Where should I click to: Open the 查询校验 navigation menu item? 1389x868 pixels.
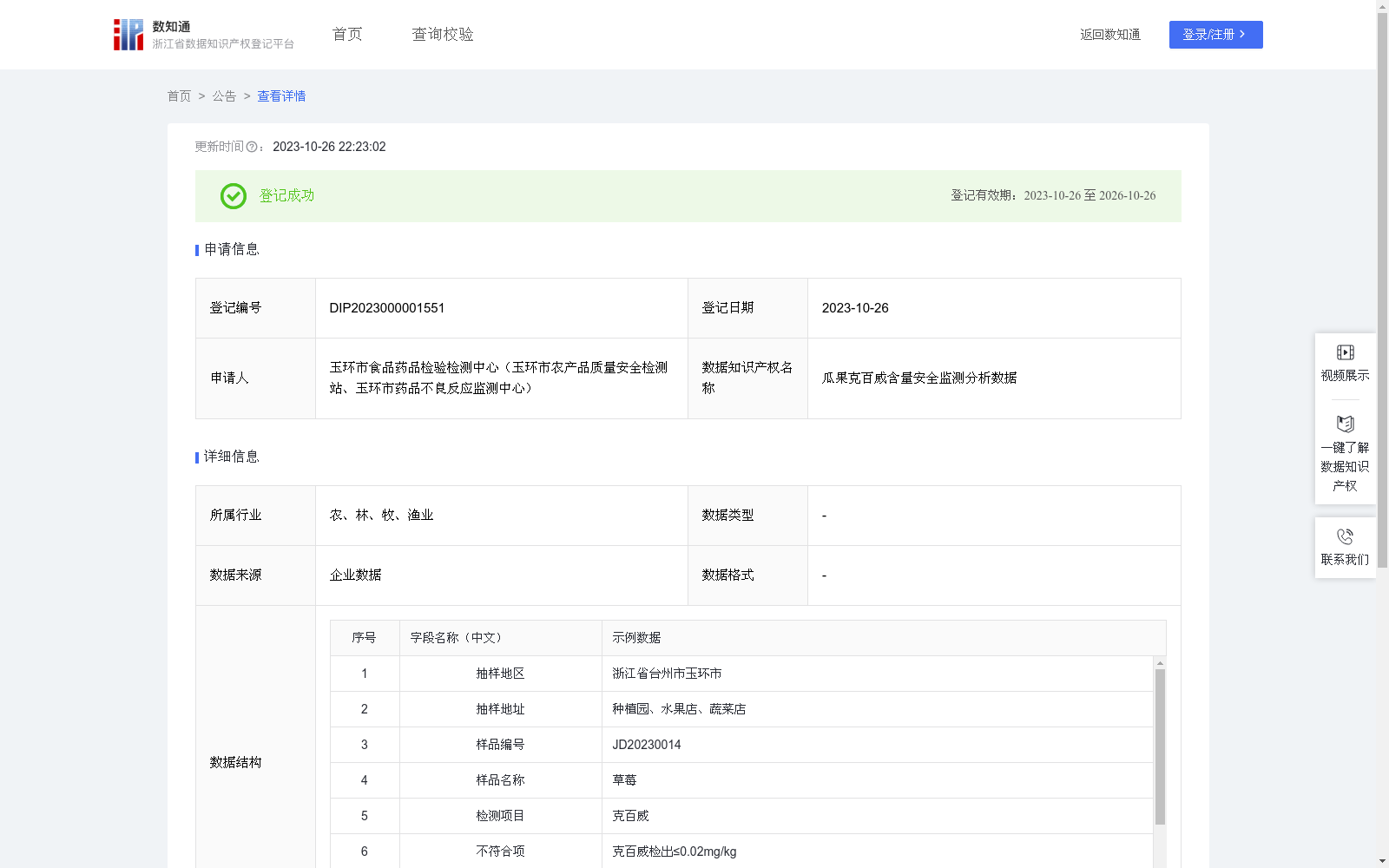[x=443, y=35]
